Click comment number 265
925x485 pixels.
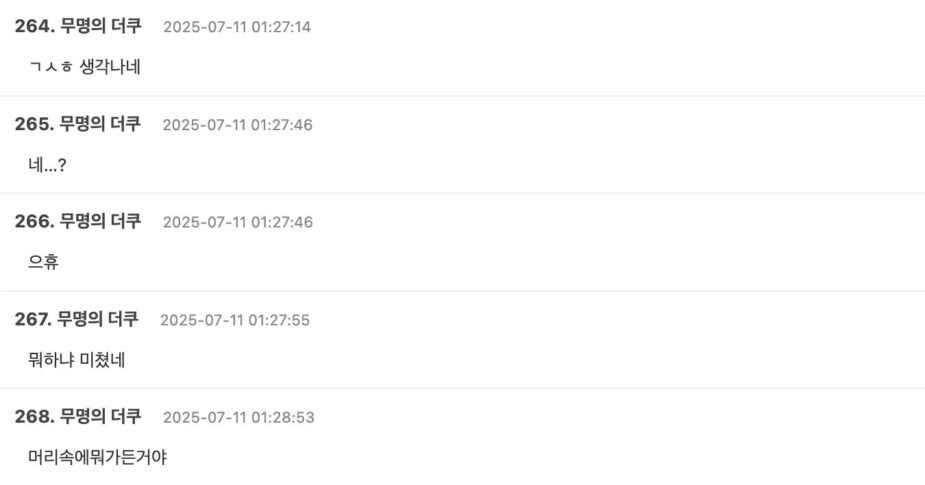coord(33,124)
